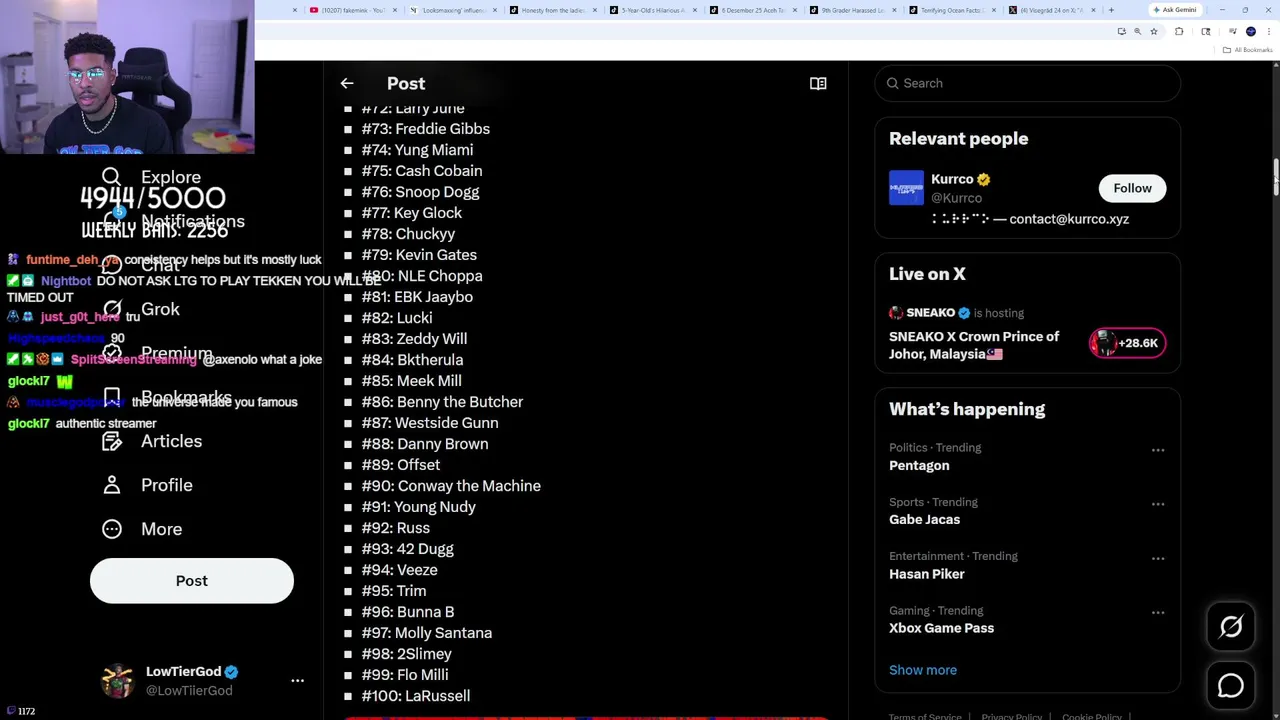Click the More circle icon

(112, 529)
